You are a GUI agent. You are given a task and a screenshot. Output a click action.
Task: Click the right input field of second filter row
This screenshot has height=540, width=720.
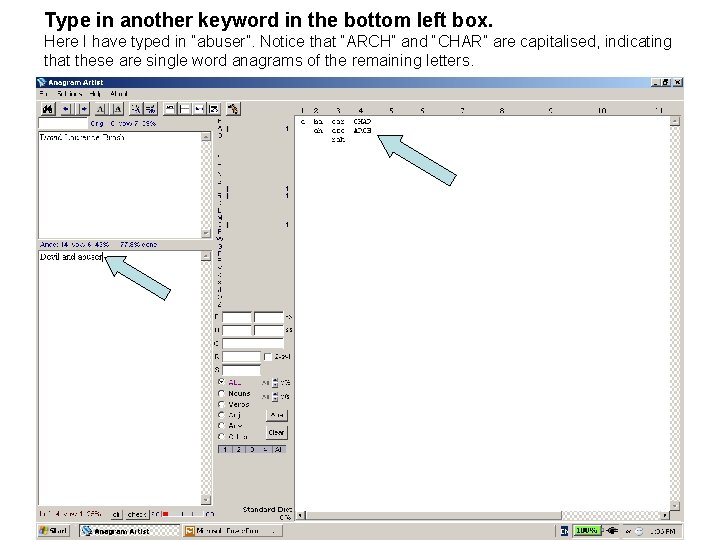click(269, 330)
